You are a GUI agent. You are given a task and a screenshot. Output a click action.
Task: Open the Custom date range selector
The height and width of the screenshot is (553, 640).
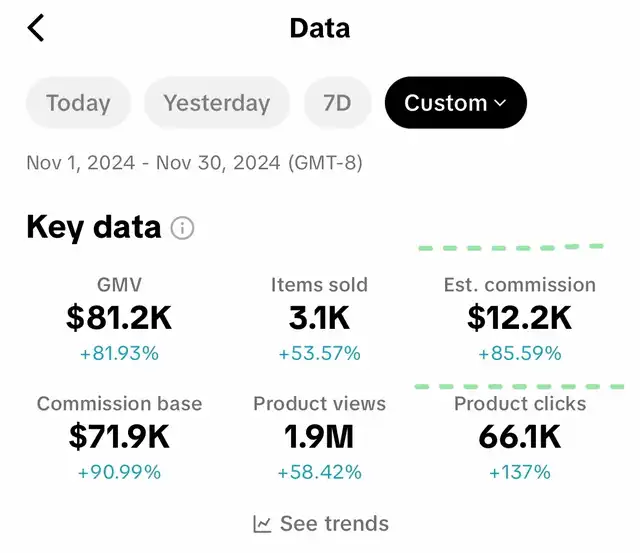[456, 102]
